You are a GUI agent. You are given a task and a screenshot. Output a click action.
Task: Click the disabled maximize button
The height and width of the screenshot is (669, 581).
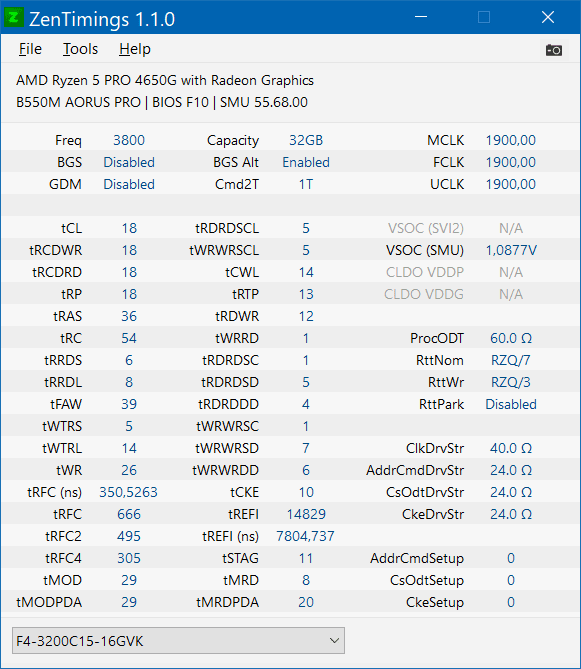484,17
